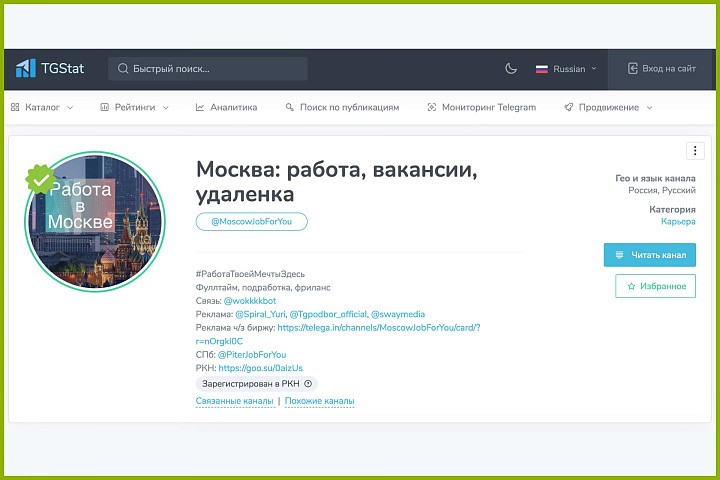
Task: Click the Быстрый поиск search field
Action: (x=207, y=69)
